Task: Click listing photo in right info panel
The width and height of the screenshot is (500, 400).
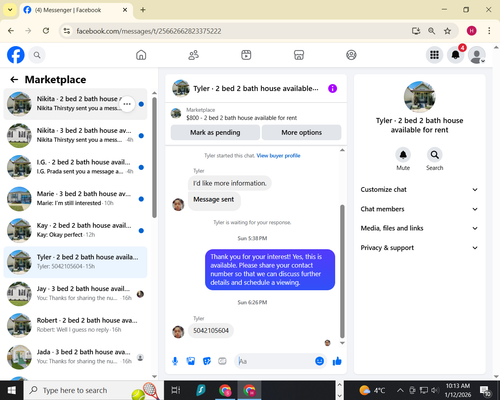Action: 419,97
